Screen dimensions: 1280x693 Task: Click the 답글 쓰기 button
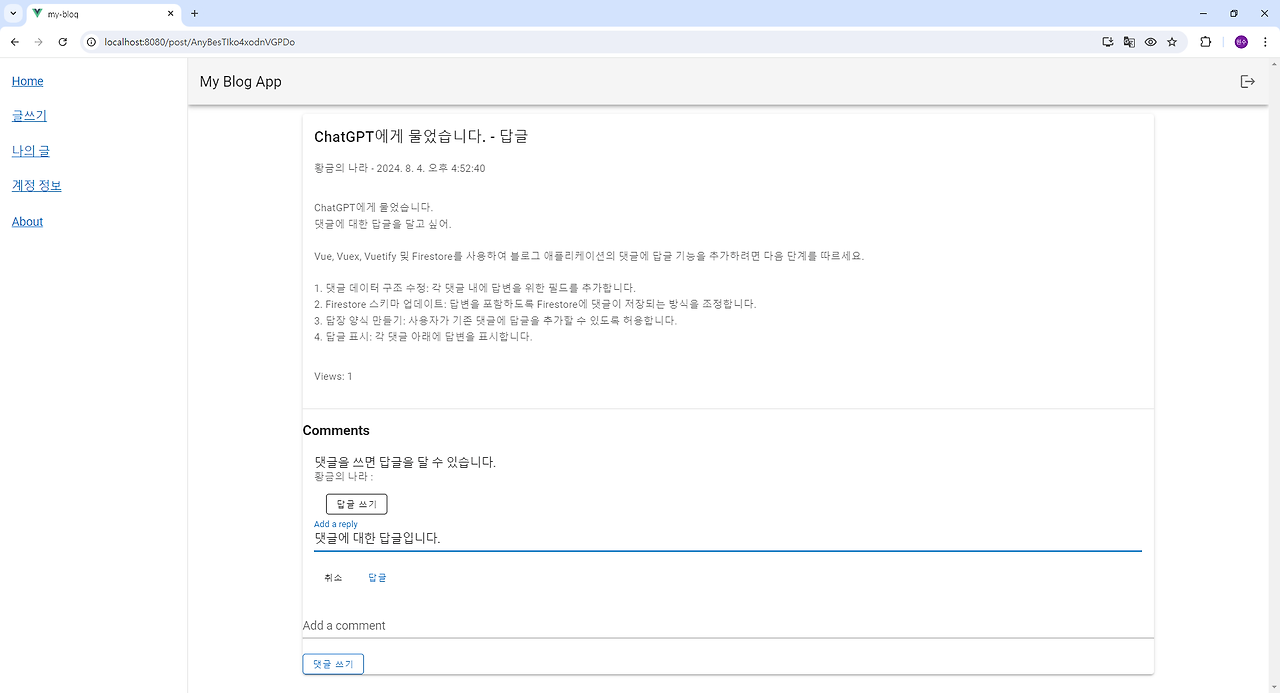(356, 504)
